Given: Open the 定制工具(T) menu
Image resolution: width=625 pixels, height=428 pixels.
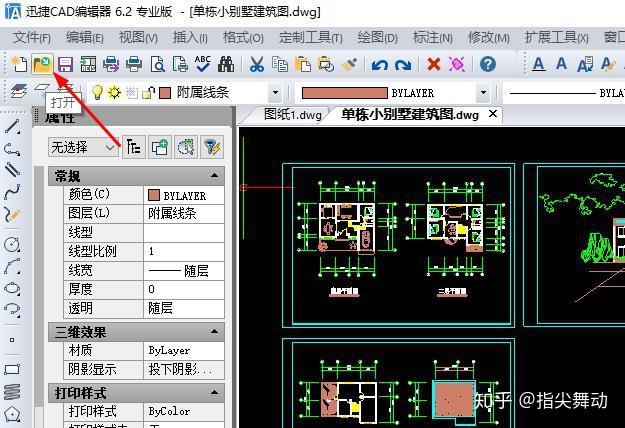Looking at the screenshot, I should 311,38.
